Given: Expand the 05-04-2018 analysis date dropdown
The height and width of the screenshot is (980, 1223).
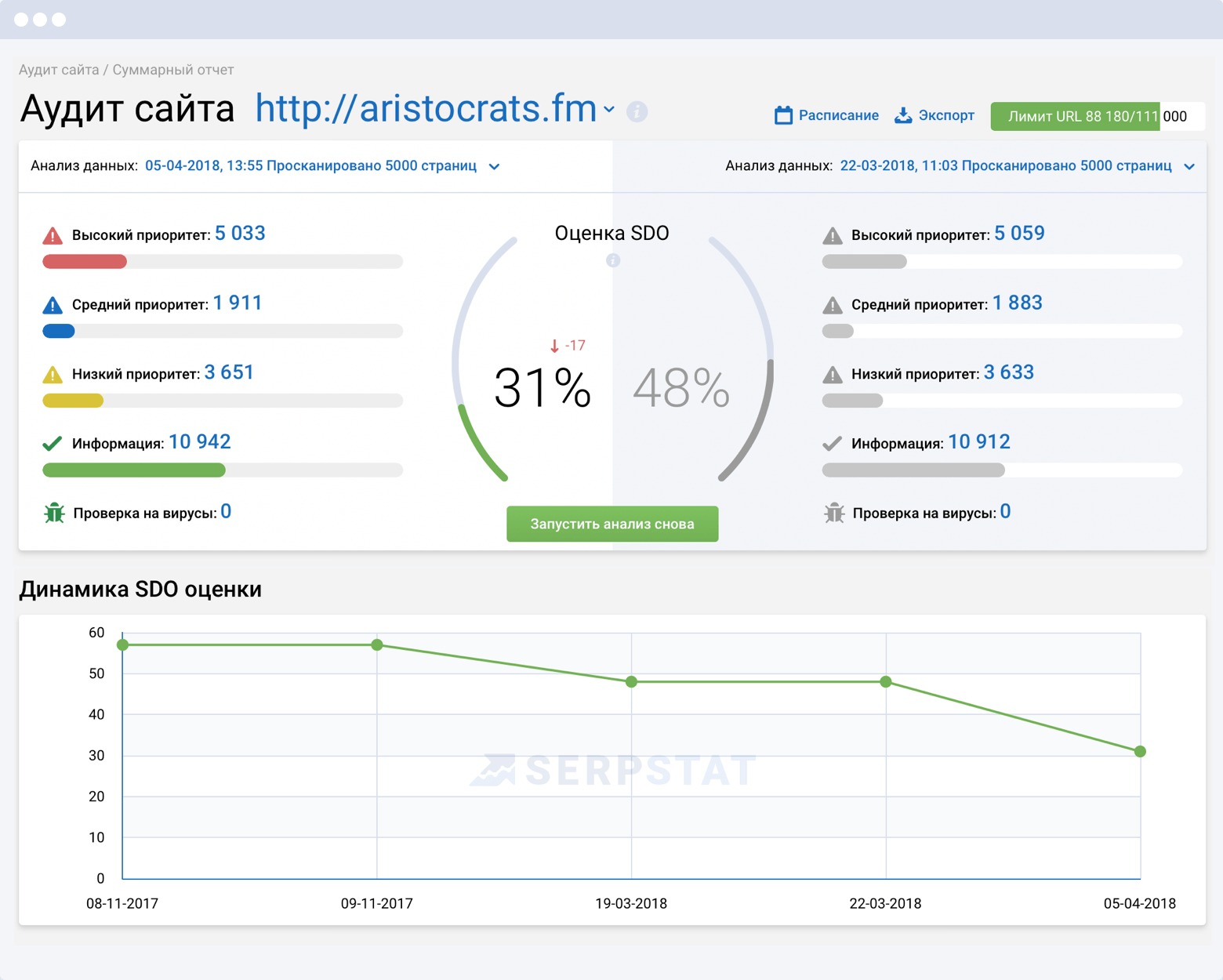Looking at the screenshot, I should 495,166.
